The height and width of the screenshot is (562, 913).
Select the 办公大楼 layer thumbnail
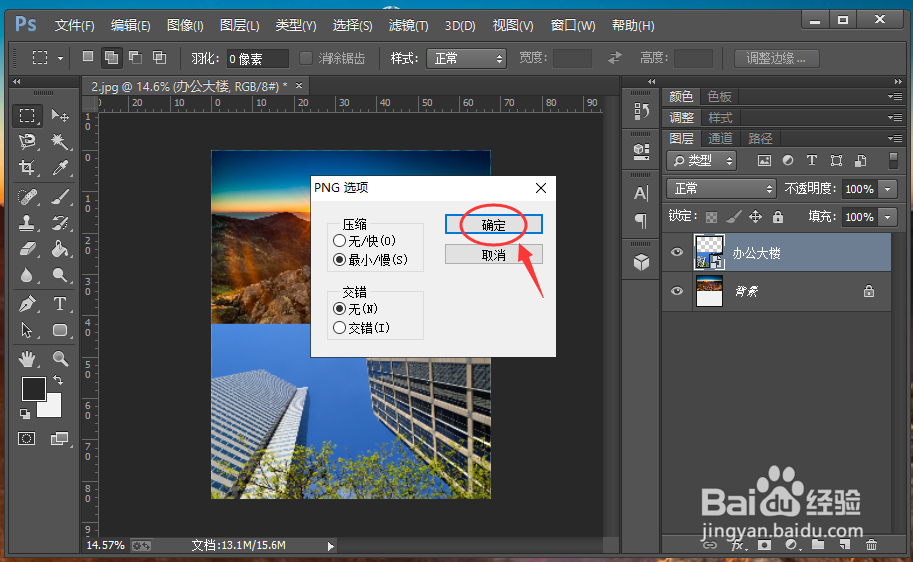pyautogui.click(x=709, y=252)
